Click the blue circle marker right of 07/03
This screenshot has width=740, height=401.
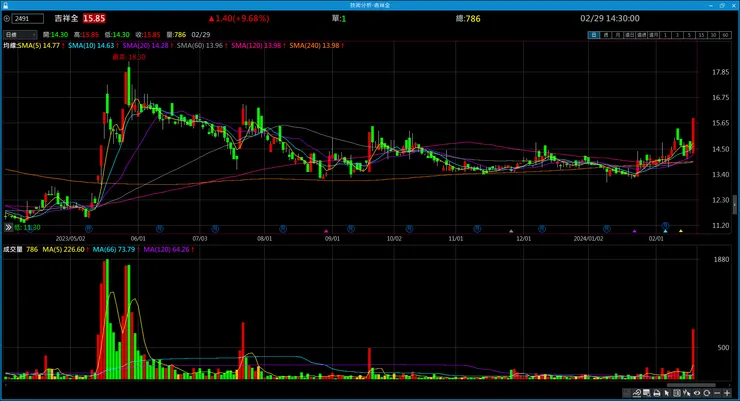pyautogui.click(x=215, y=229)
